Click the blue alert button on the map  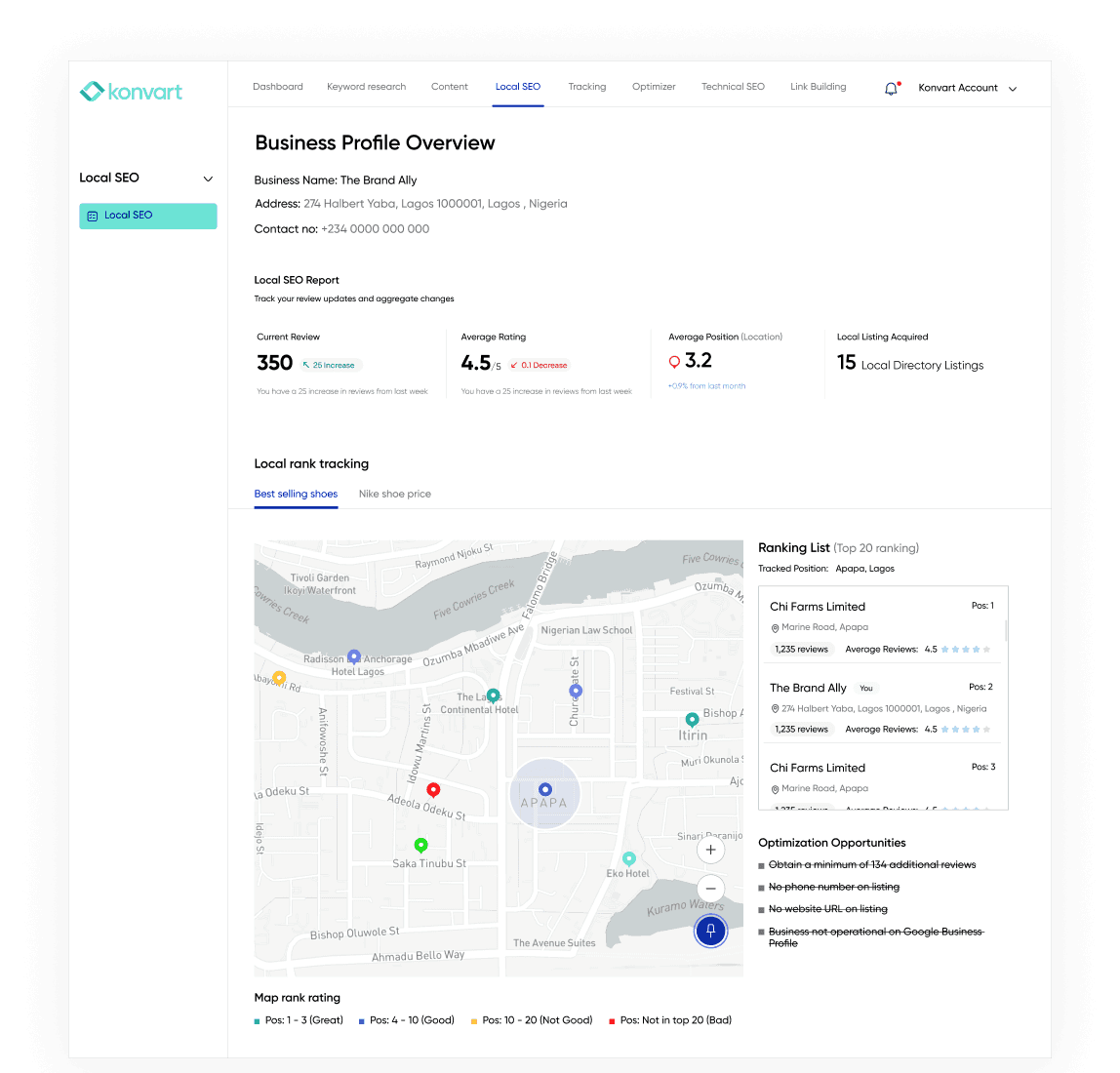[710, 931]
